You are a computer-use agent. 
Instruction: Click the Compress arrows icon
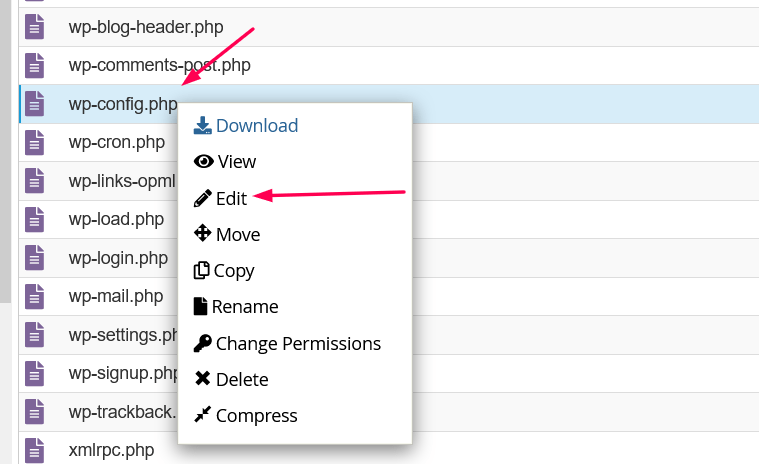pos(202,414)
